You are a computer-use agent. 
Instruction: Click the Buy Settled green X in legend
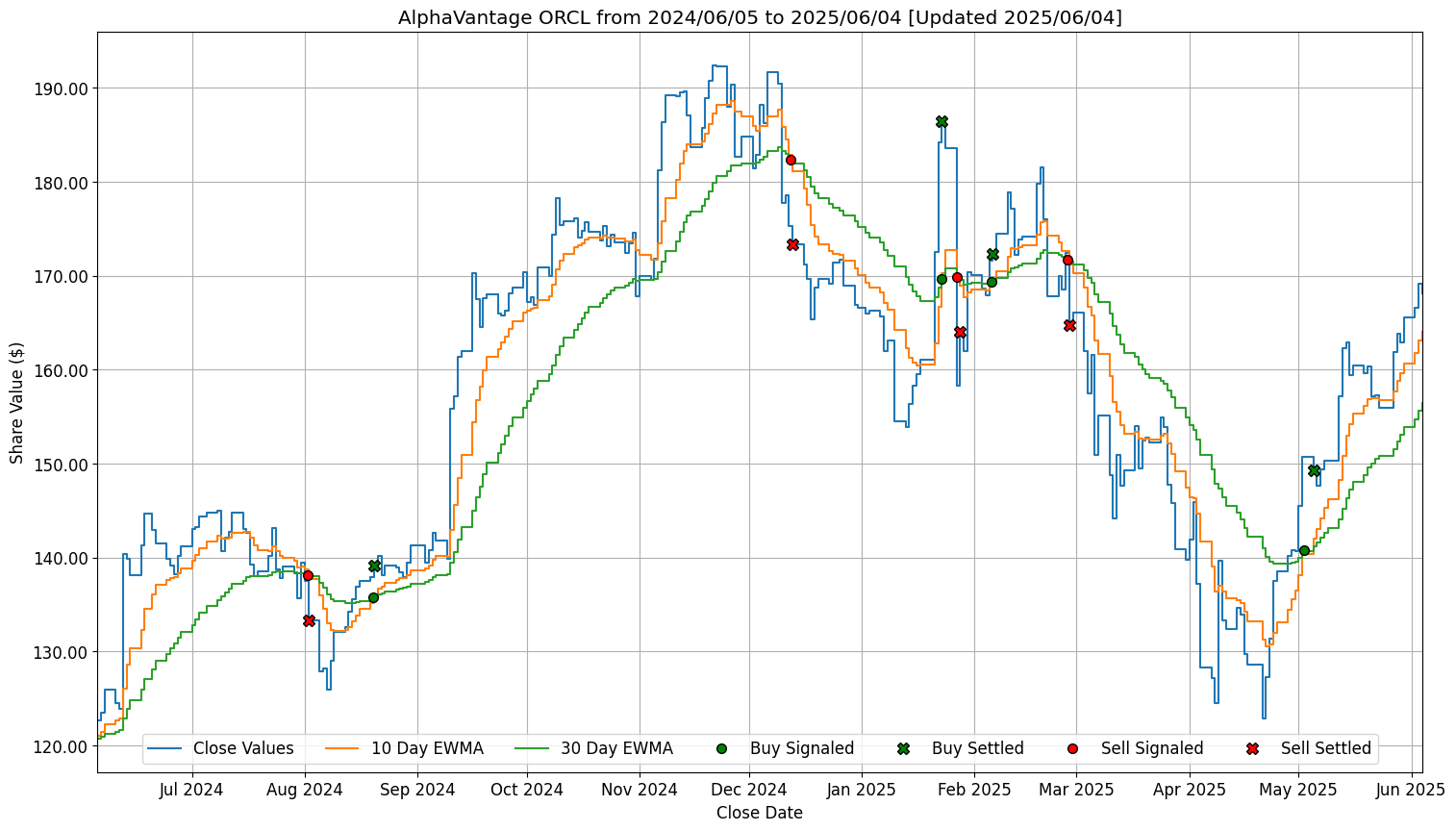pos(903,748)
